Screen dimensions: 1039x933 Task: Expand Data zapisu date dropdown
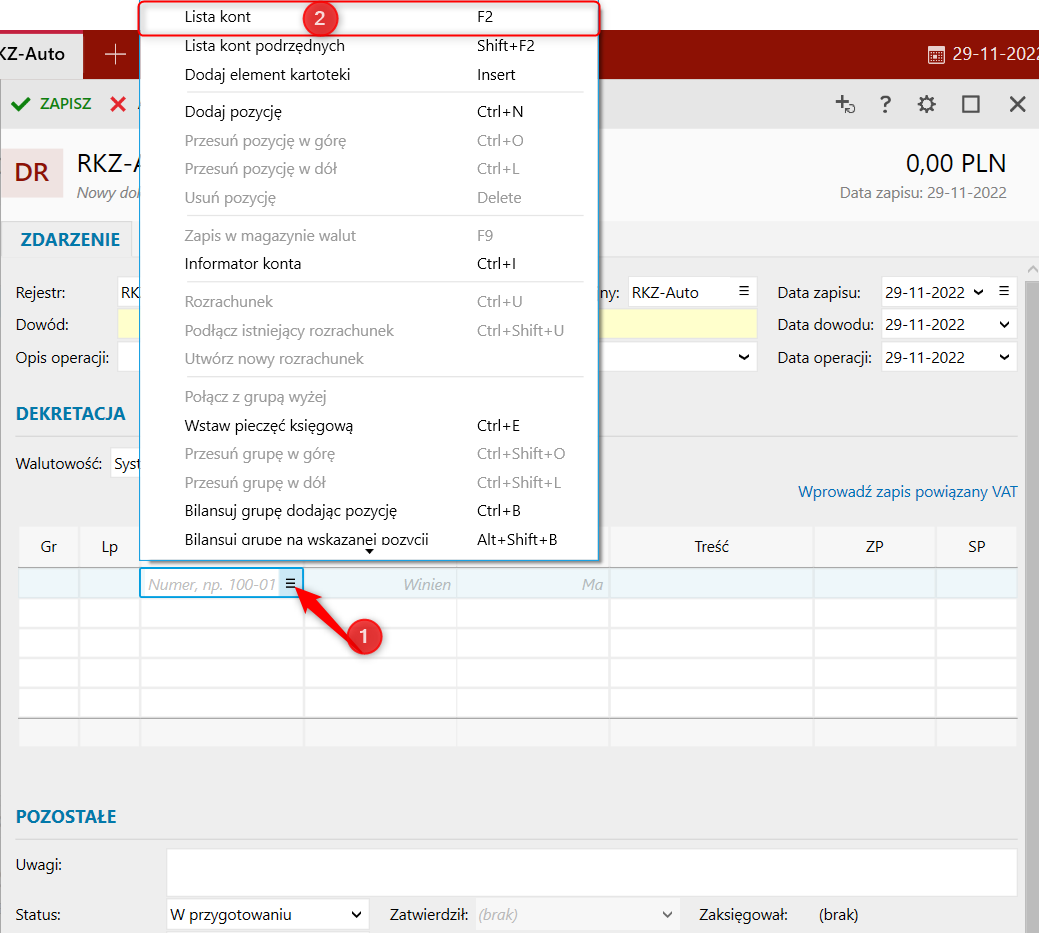pos(979,292)
